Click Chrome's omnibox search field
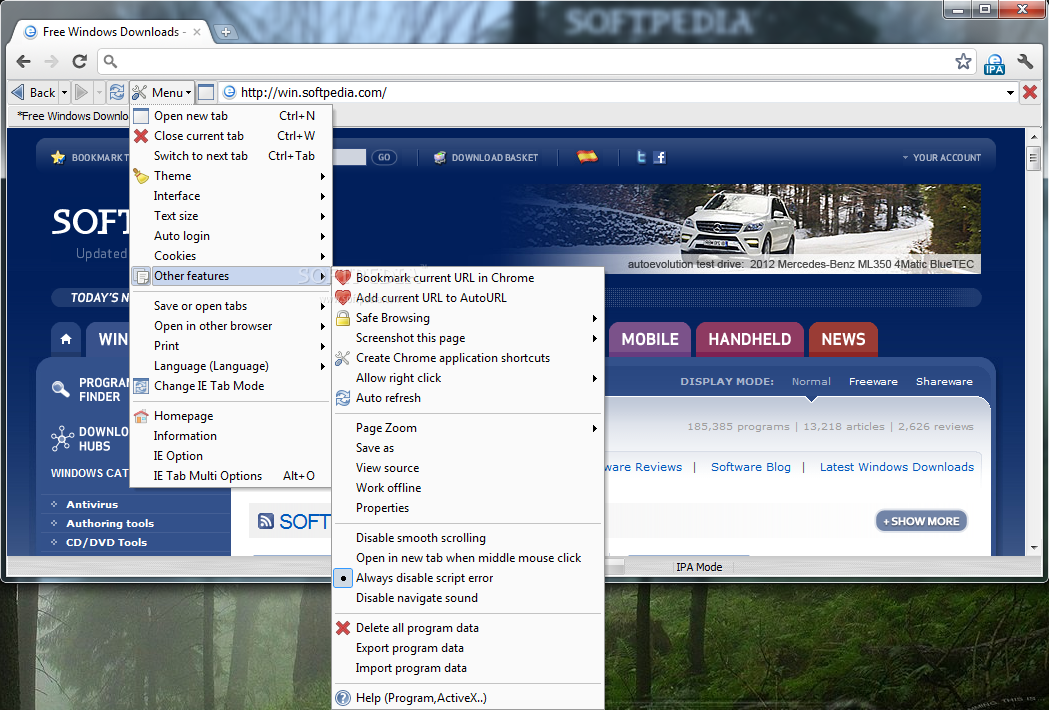1049x710 pixels. coord(529,62)
